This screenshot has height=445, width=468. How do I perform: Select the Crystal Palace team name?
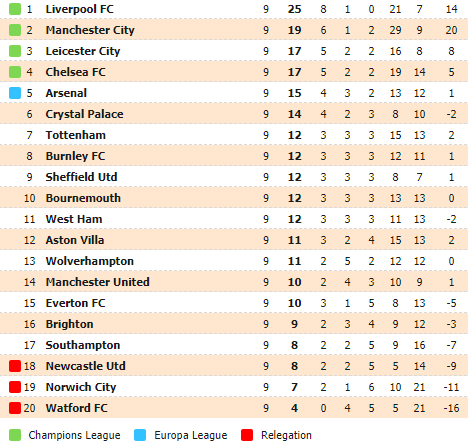pos(84,114)
